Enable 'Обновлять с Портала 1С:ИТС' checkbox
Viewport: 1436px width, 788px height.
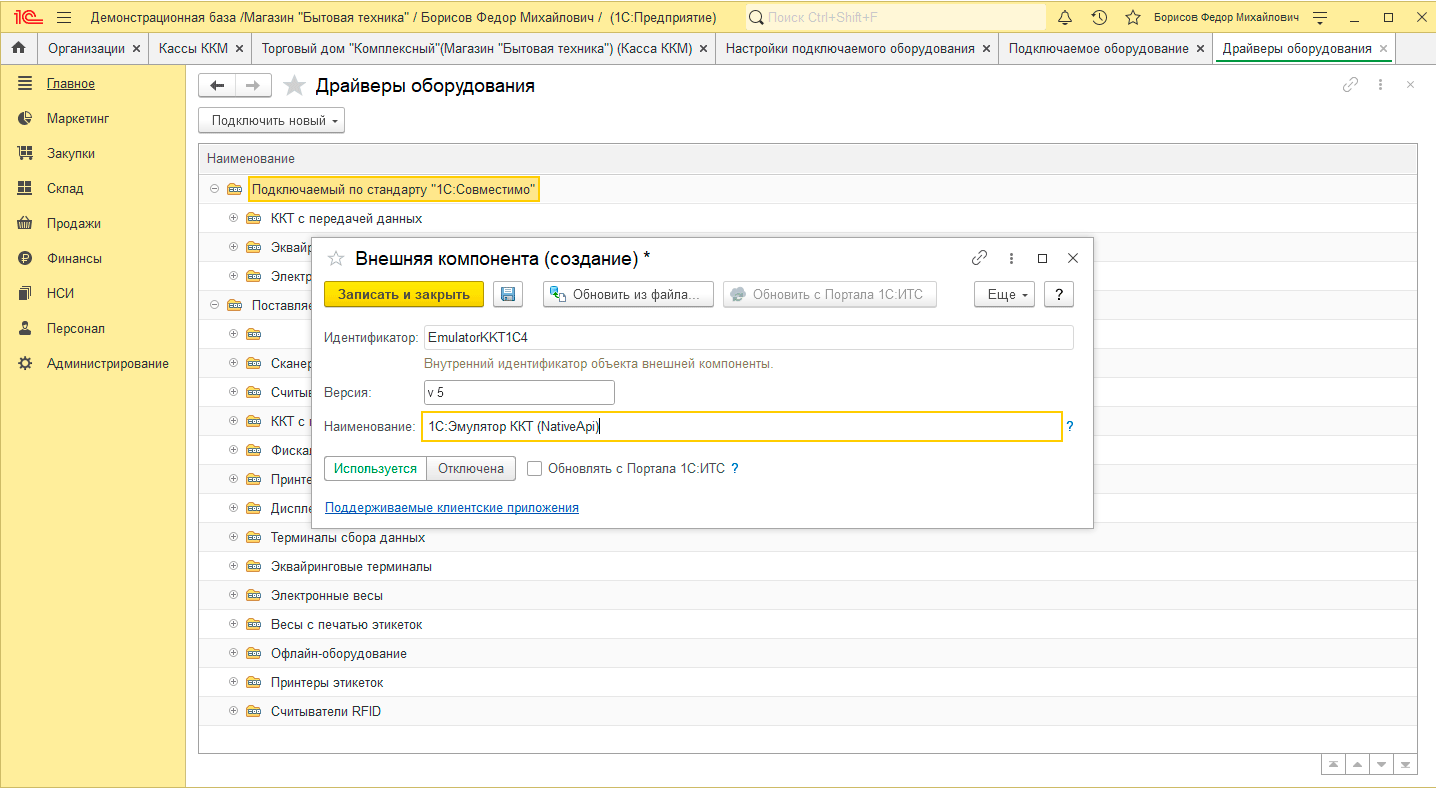535,468
